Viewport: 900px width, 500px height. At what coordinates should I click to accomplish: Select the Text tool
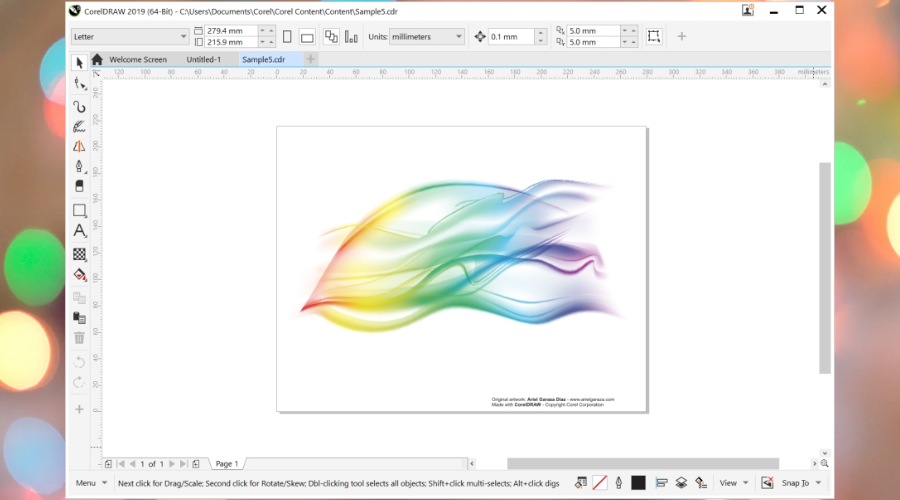click(79, 231)
